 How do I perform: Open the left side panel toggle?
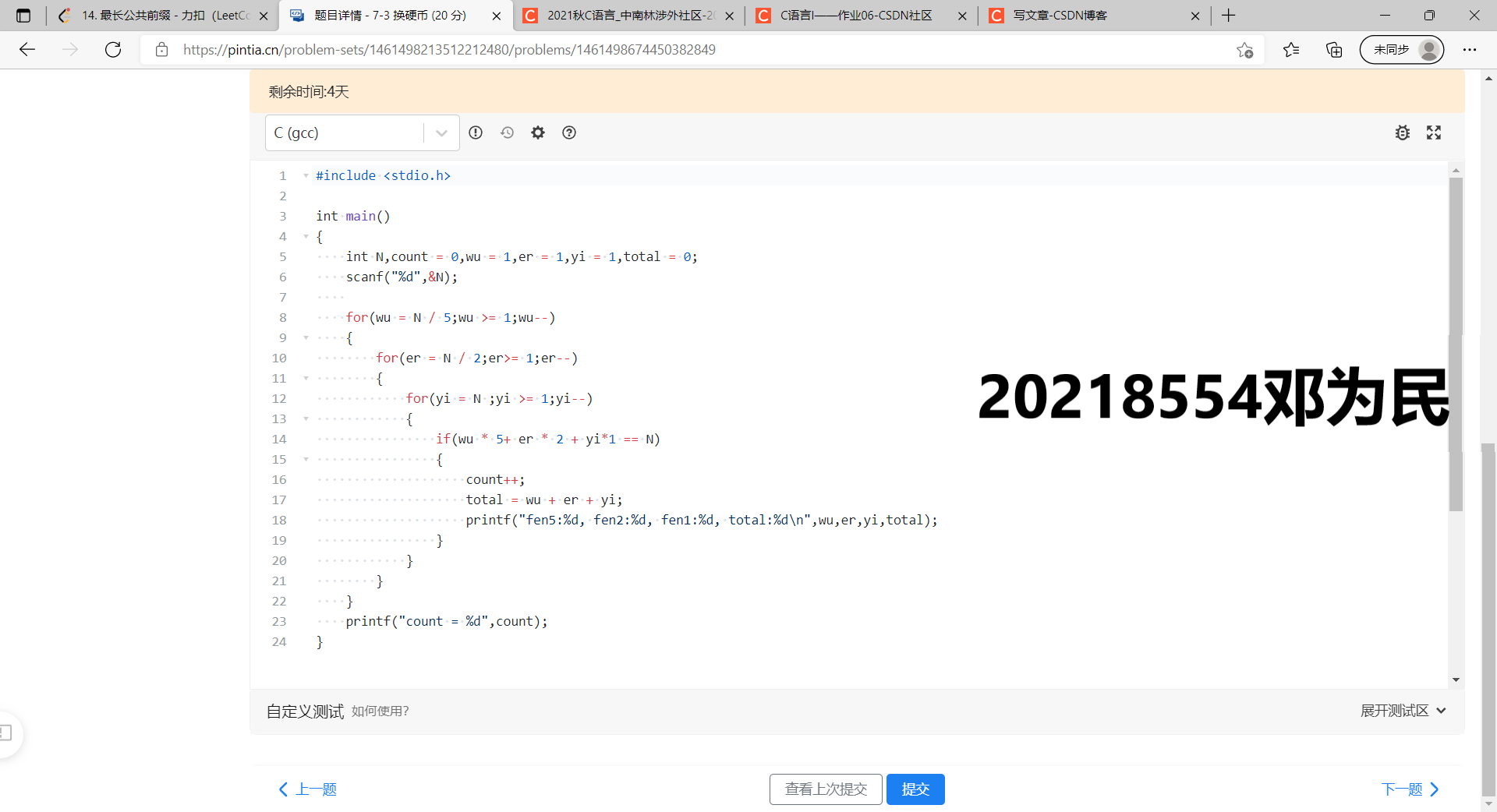(x=6, y=733)
